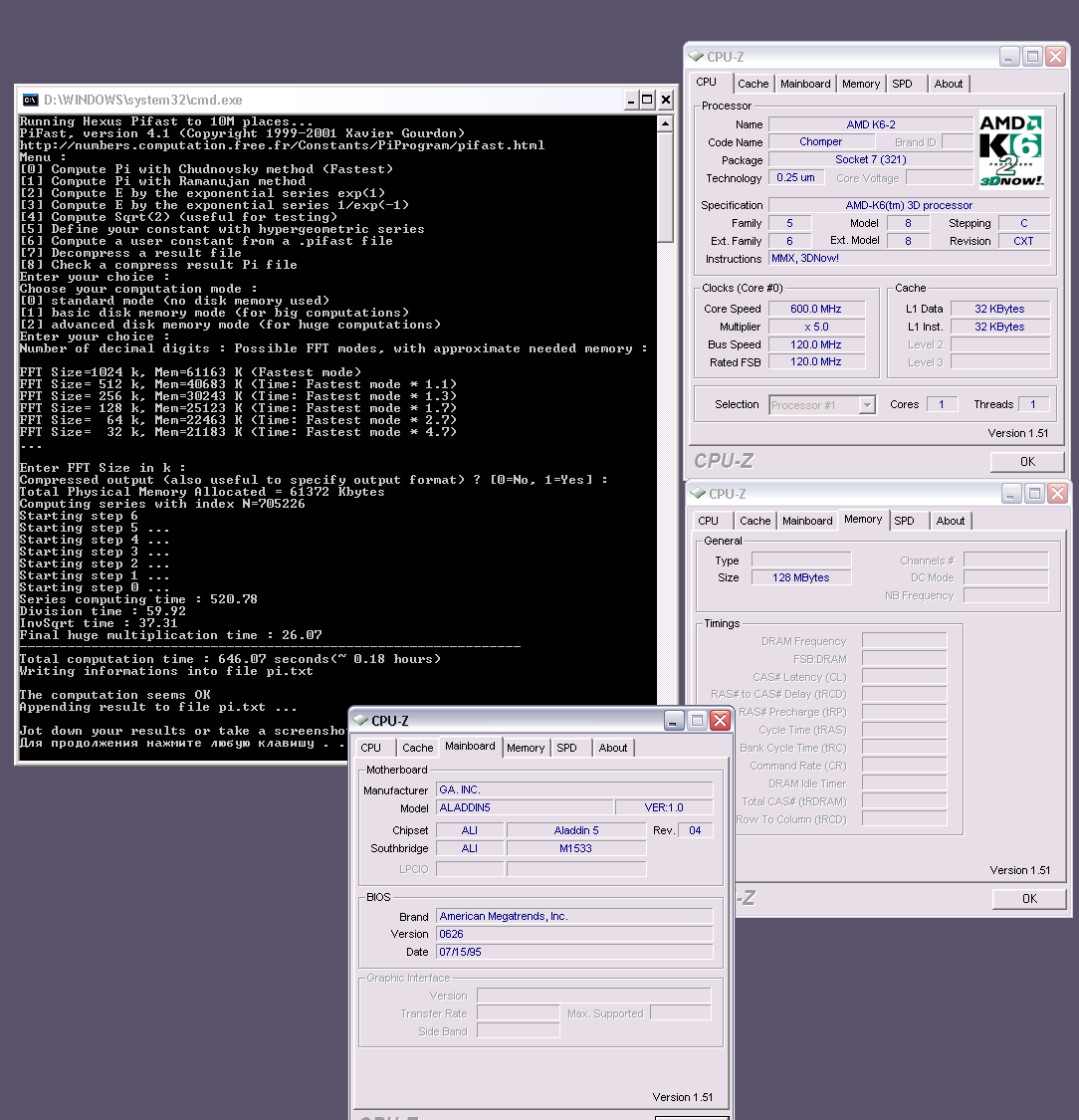1079x1120 pixels.
Task: Close the cmd.exe window
Action: (x=666, y=100)
